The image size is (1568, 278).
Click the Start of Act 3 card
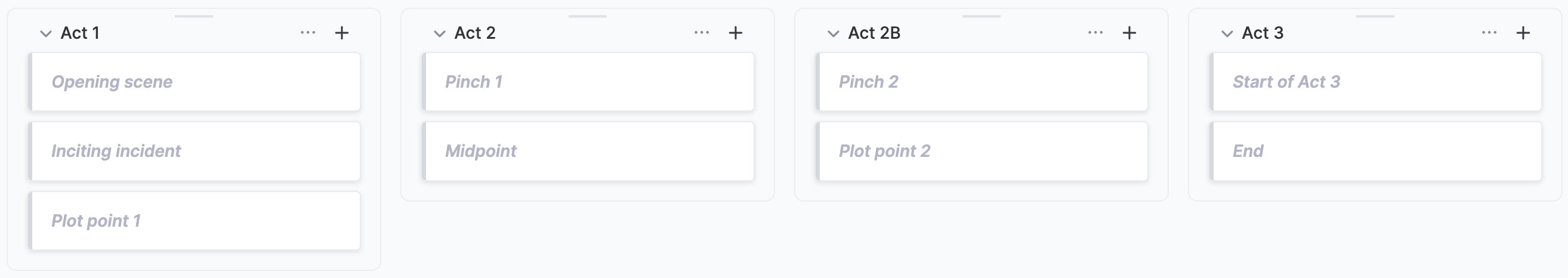(x=1376, y=82)
